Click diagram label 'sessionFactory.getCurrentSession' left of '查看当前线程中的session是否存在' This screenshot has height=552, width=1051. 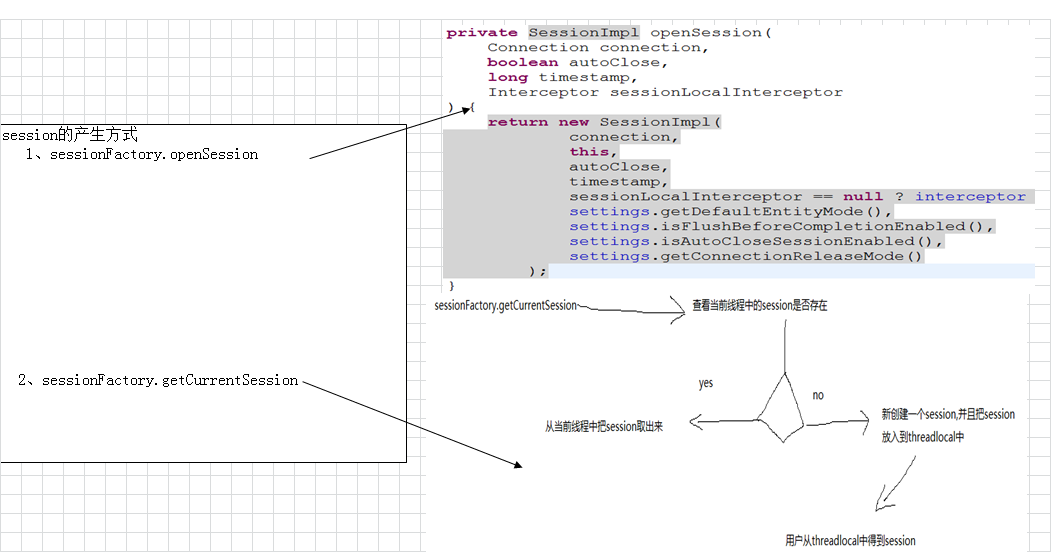[505, 305]
